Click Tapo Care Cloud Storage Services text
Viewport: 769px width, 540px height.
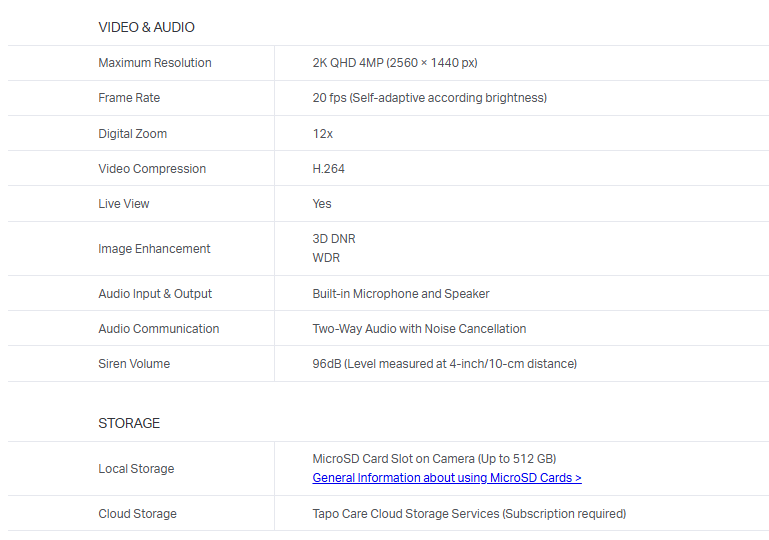(468, 514)
